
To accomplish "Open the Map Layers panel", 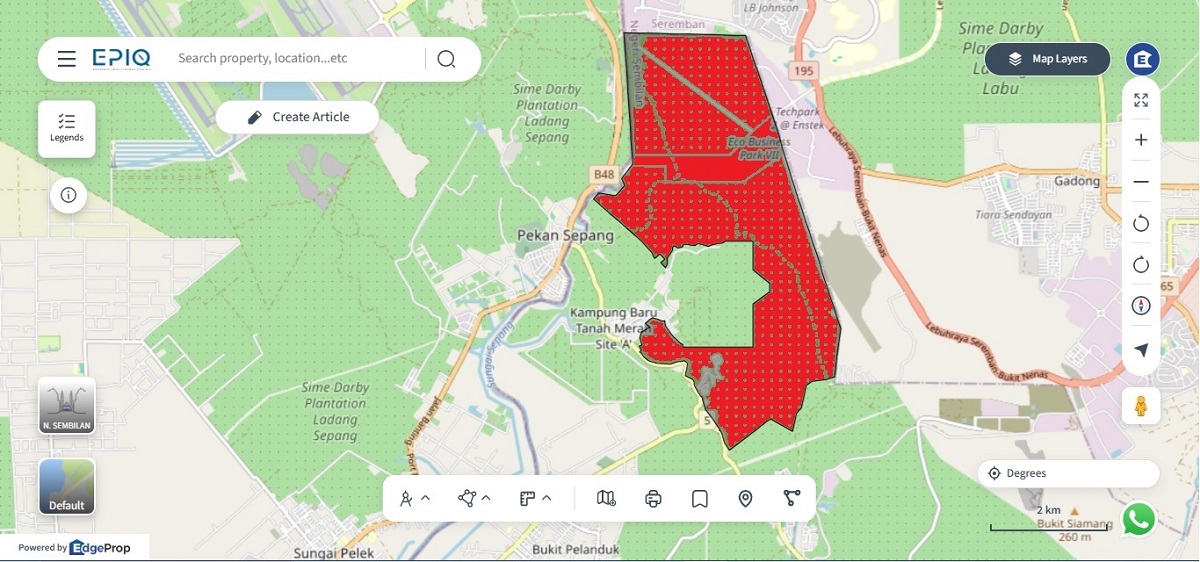I will pyautogui.click(x=1047, y=59).
